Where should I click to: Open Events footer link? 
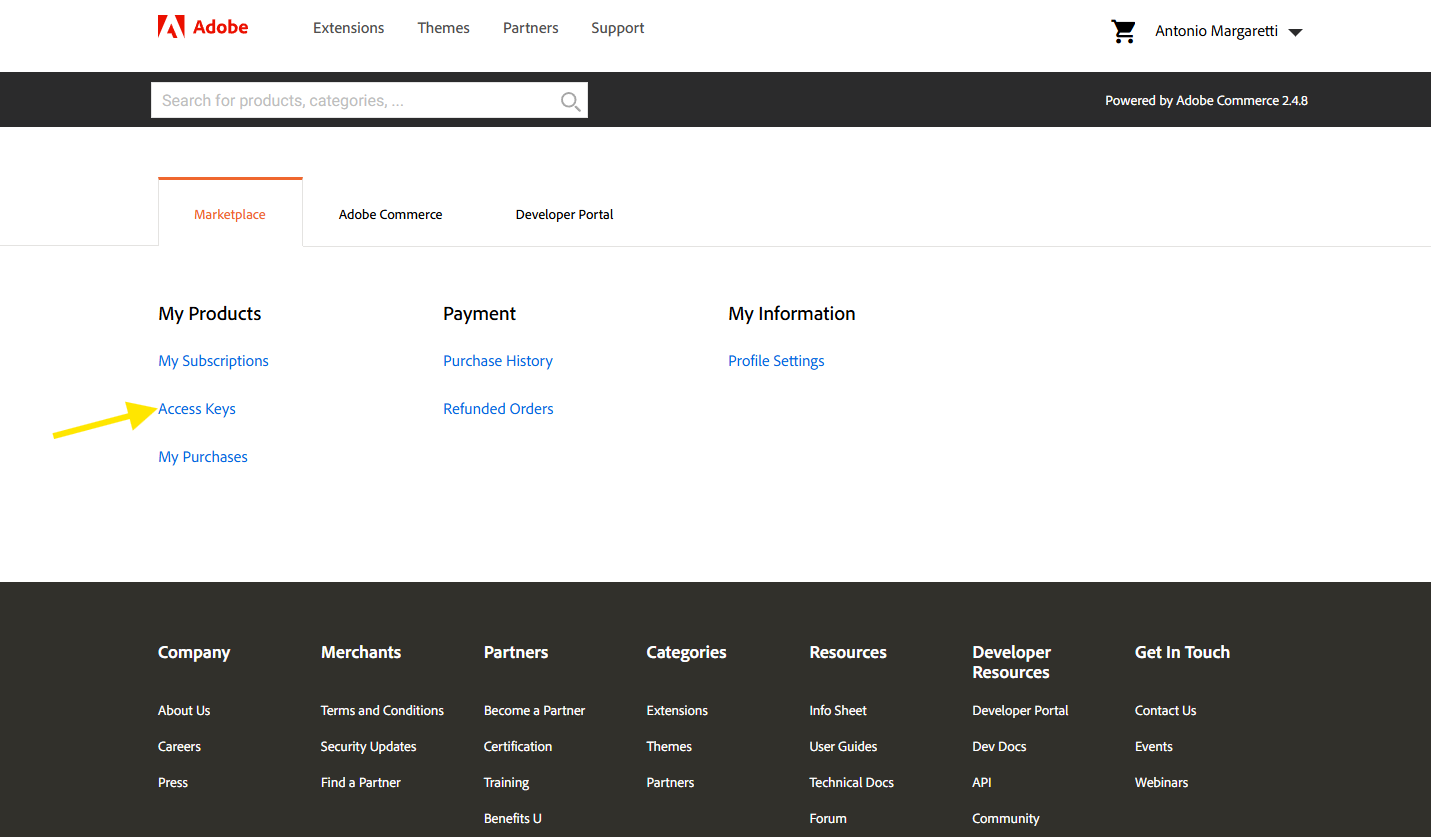point(1154,746)
